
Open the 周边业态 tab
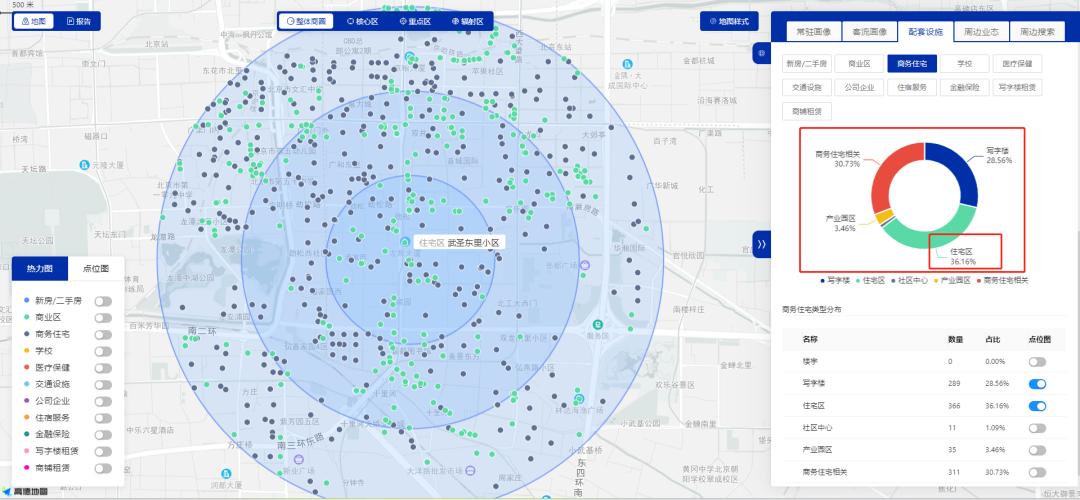click(x=982, y=32)
